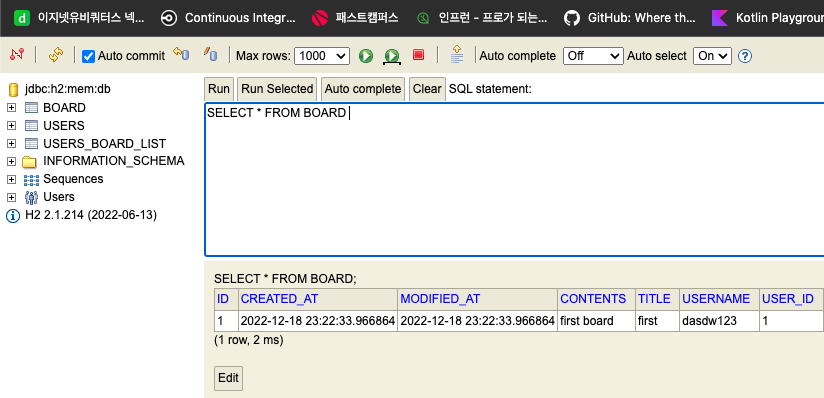Viewport: 824px width, 398px height.
Task: Open the Help question mark icon
Action: point(745,56)
